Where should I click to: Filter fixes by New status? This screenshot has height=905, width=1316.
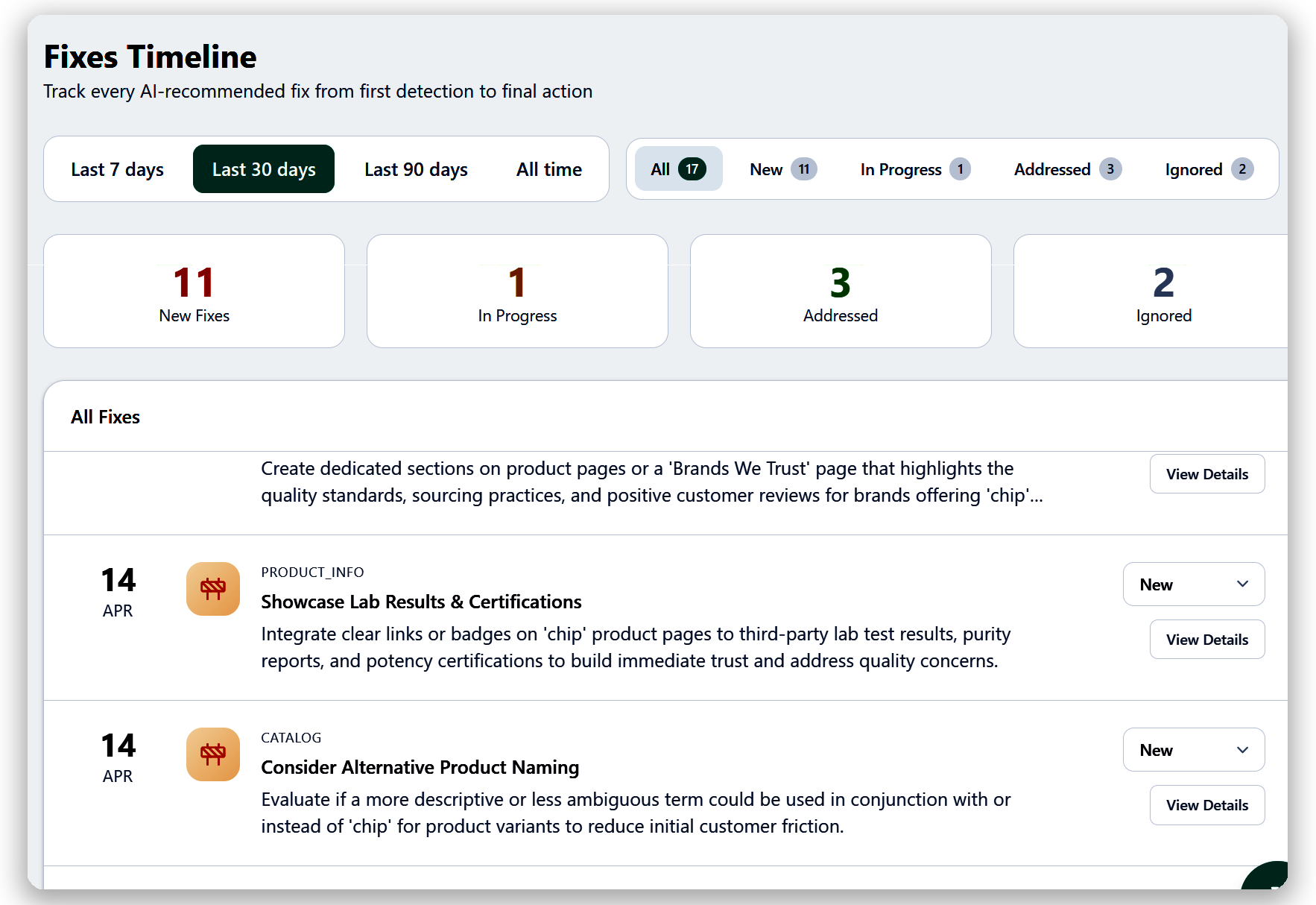tap(778, 169)
